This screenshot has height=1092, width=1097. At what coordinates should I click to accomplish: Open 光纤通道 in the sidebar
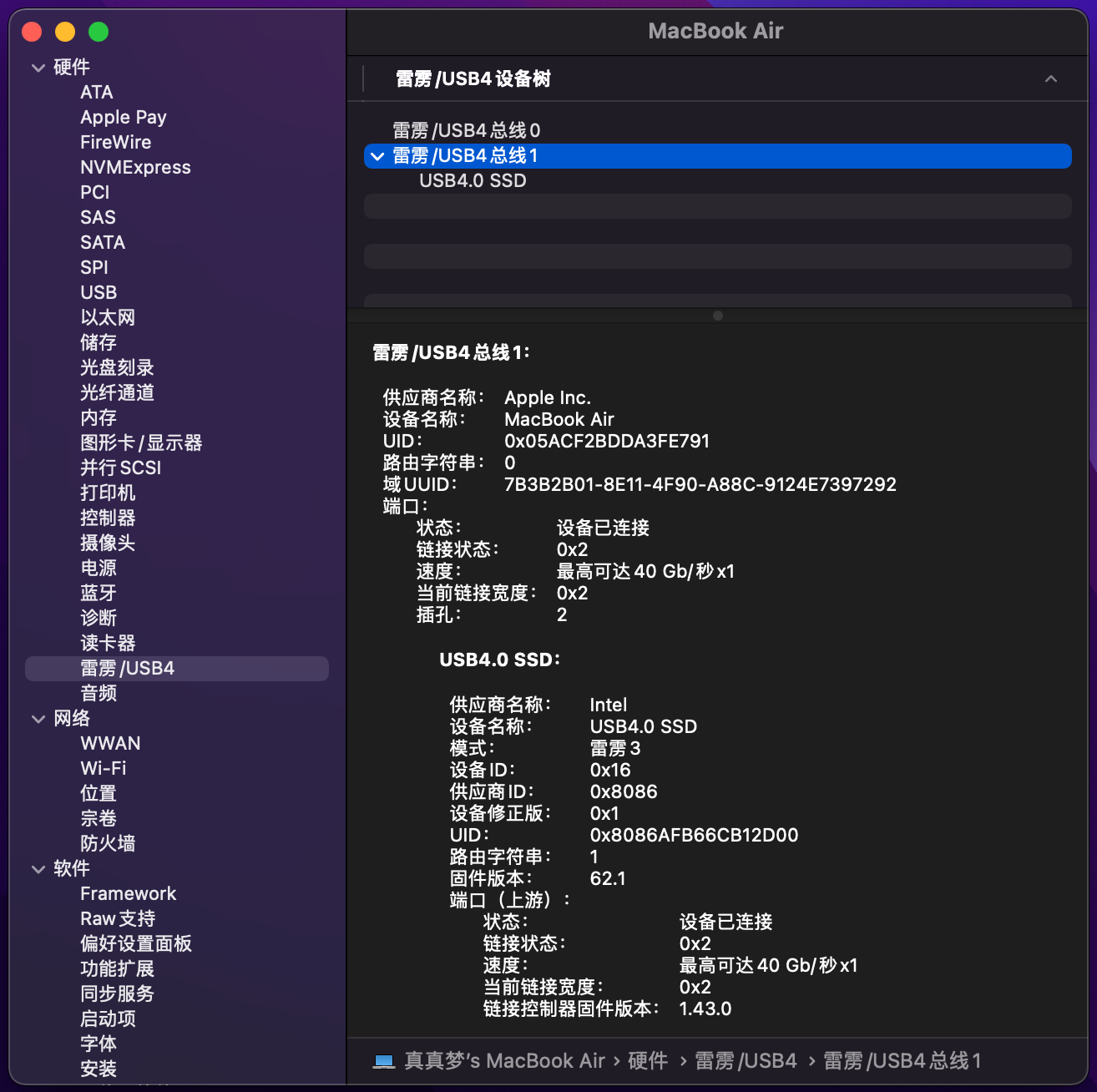[x=117, y=393]
